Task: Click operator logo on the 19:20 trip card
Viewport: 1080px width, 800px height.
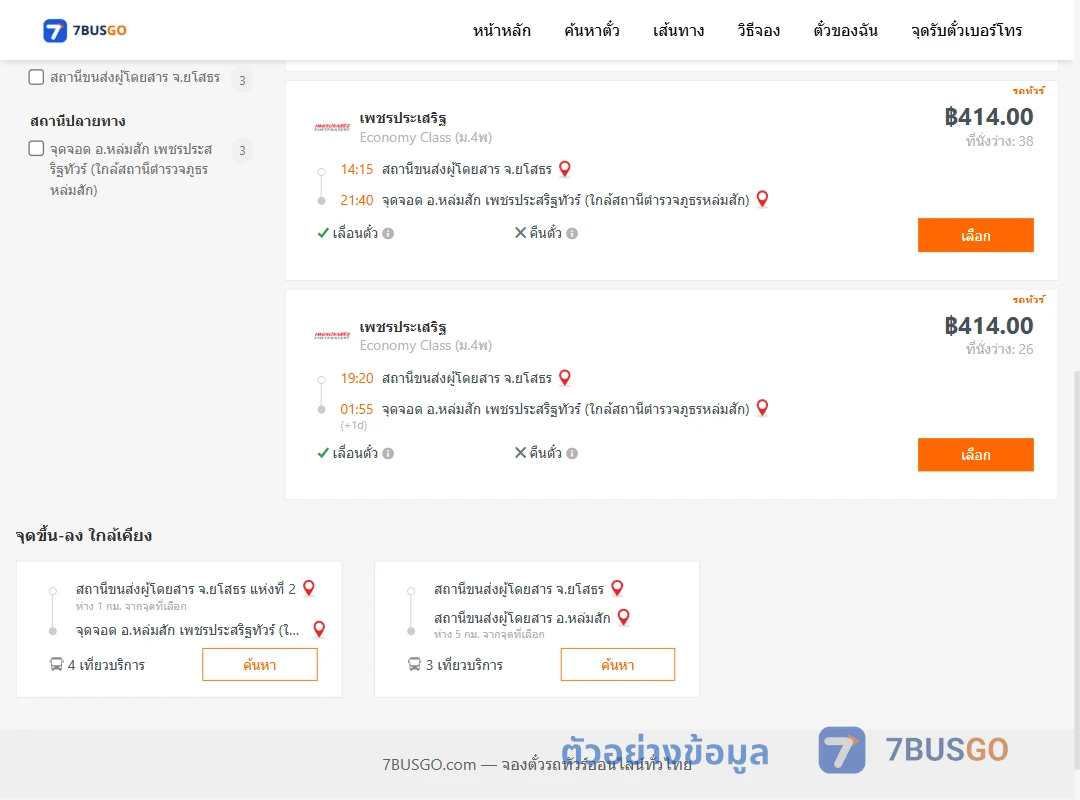Action: tap(332, 336)
